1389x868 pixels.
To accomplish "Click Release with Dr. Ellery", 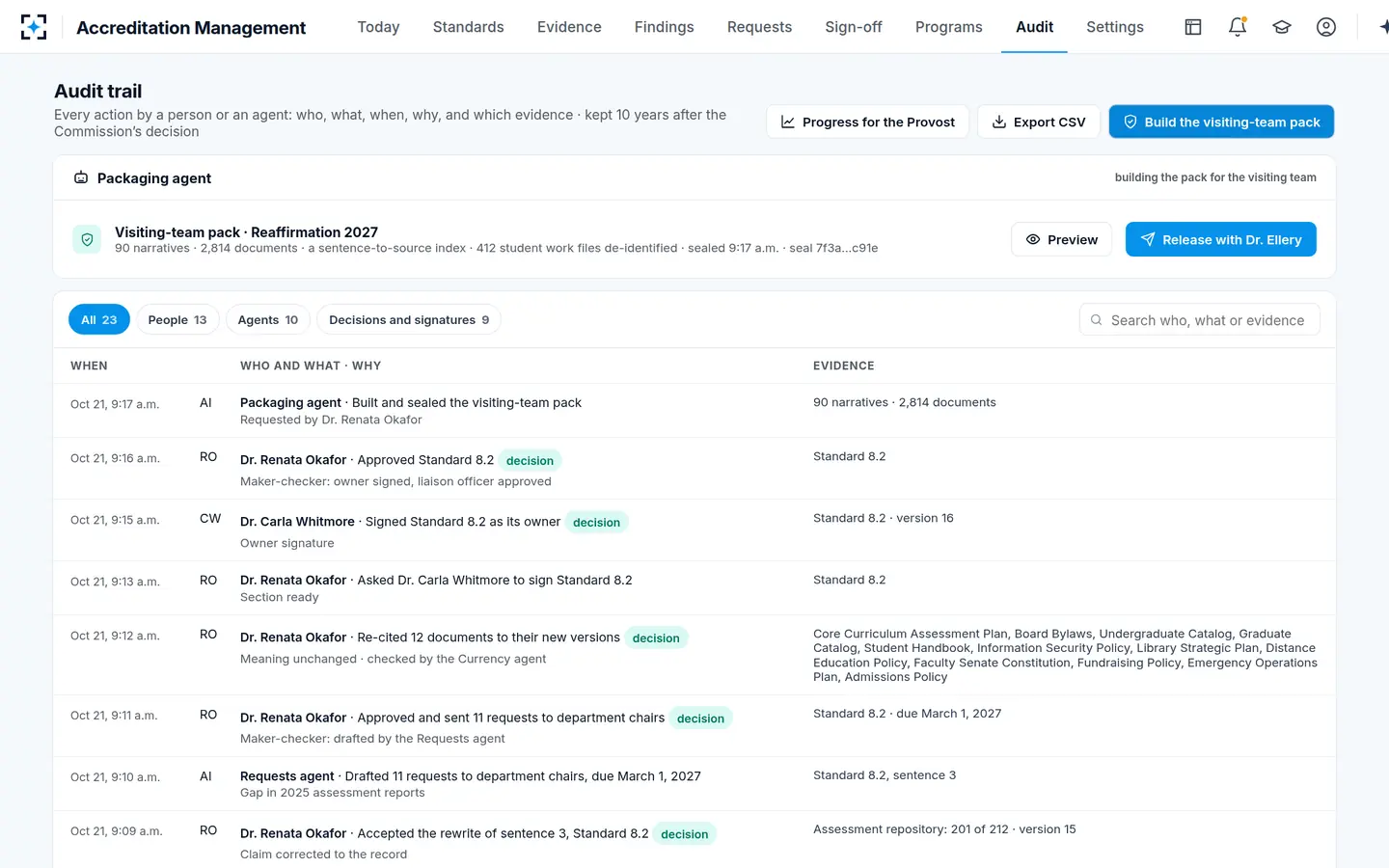I will coord(1220,239).
